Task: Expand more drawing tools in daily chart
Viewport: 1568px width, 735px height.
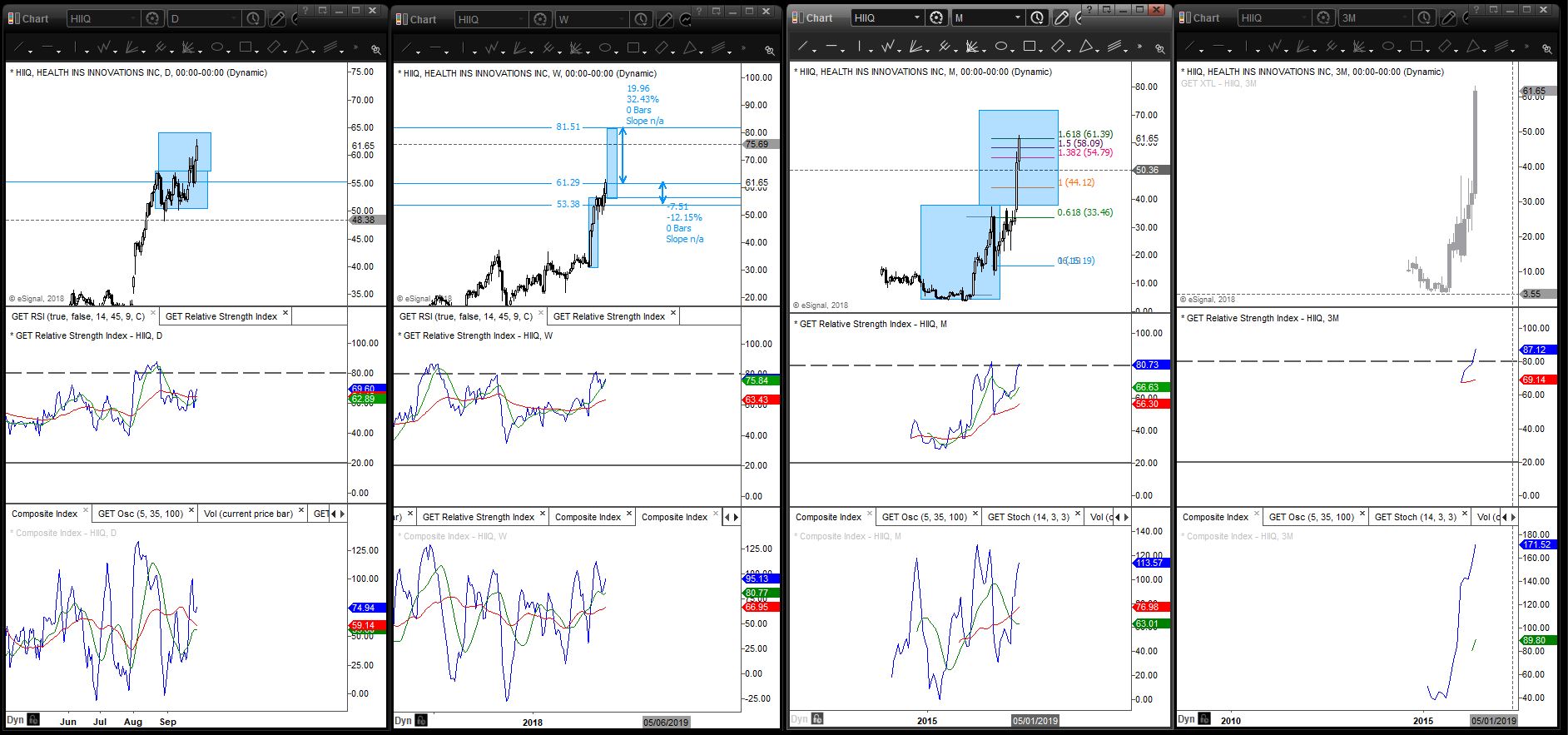Action: 355,47
